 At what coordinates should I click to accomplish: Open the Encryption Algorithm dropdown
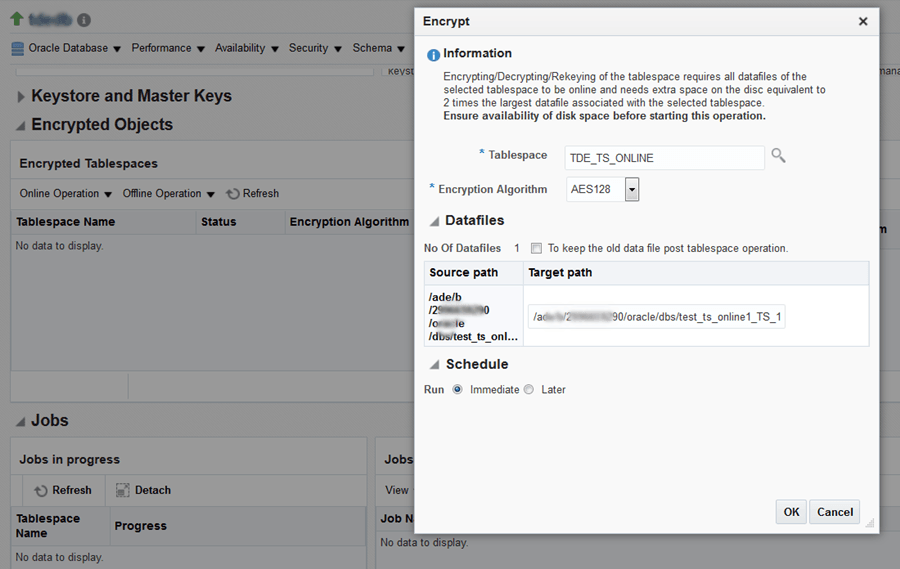point(632,189)
